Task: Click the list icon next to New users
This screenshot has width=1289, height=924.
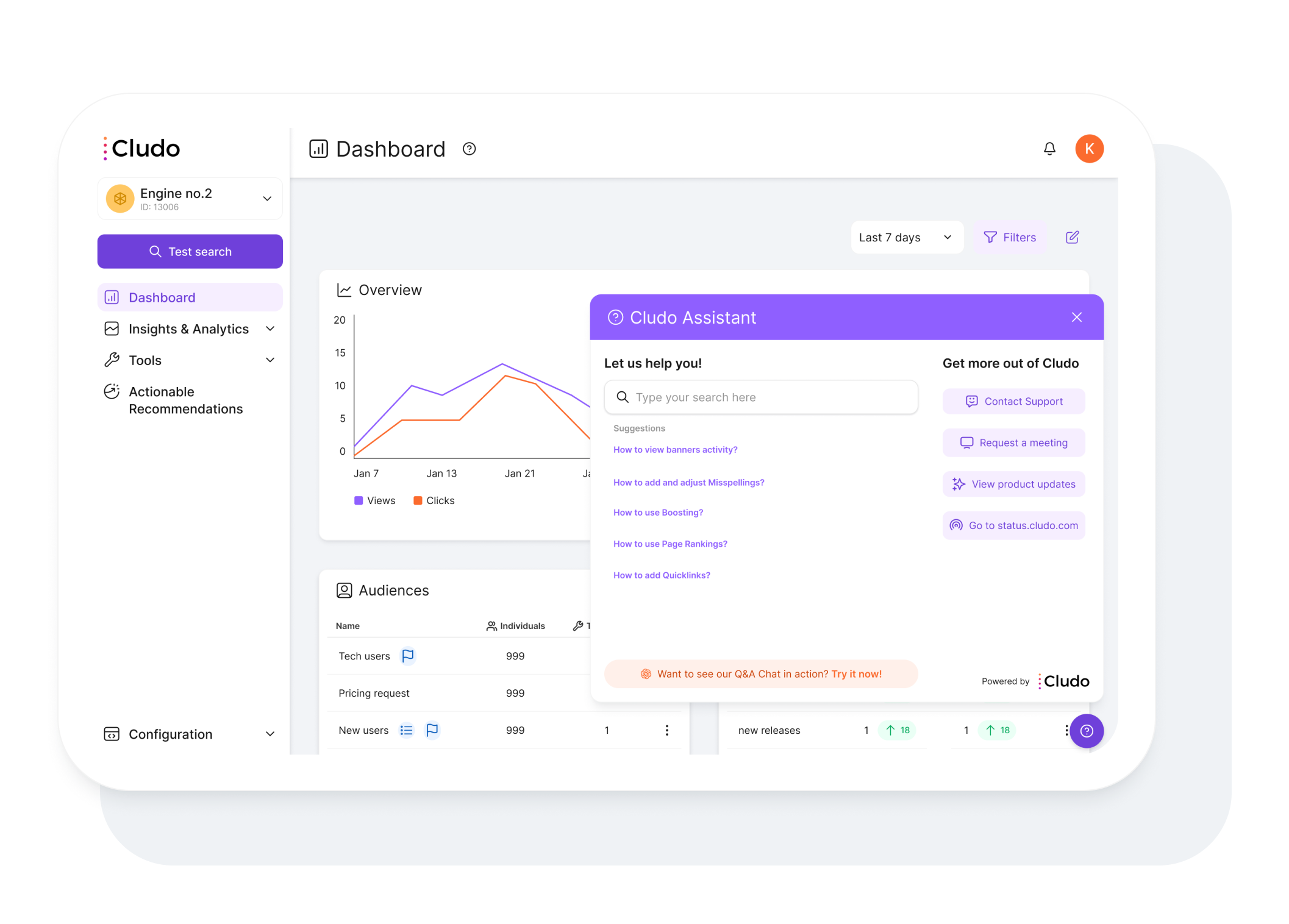Action: point(406,730)
